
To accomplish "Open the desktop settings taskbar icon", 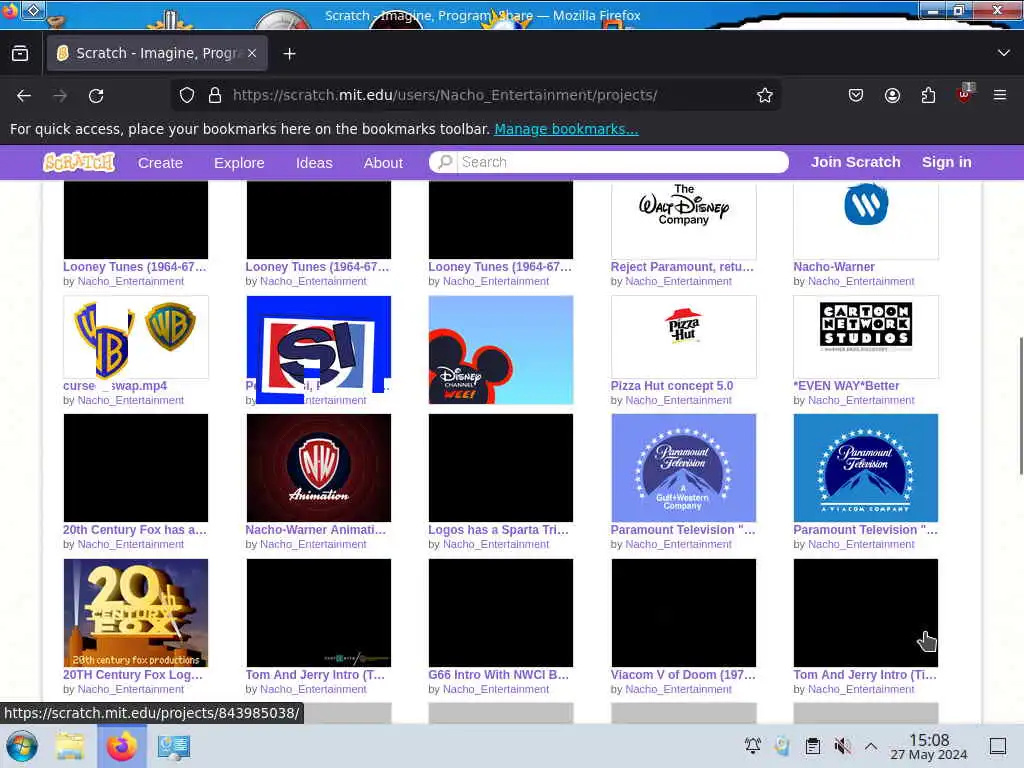I will pos(173,746).
